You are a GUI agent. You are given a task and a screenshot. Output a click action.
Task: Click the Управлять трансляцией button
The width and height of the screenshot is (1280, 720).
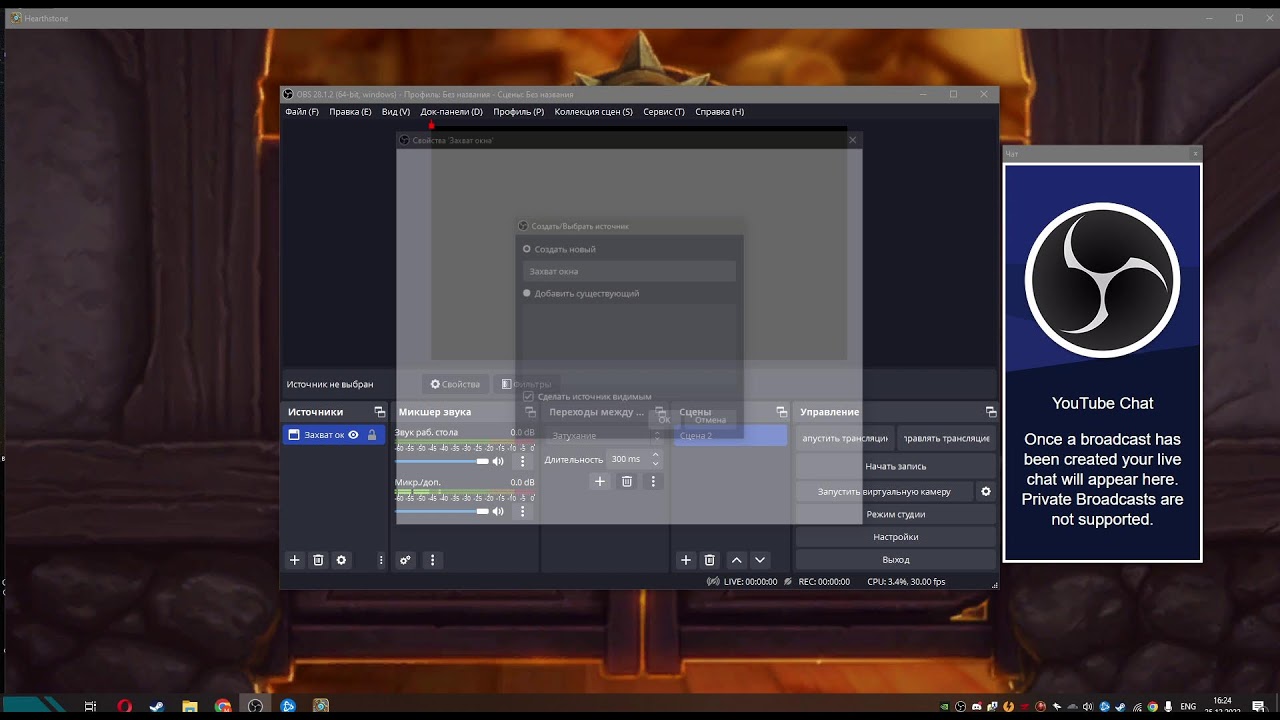(946, 438)
